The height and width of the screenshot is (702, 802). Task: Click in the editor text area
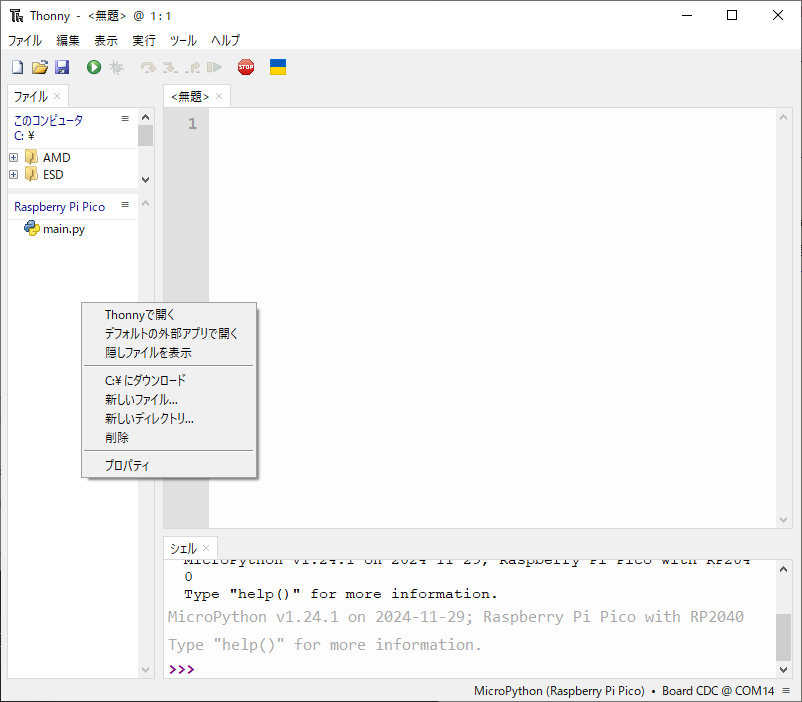[x=492, y=317]
